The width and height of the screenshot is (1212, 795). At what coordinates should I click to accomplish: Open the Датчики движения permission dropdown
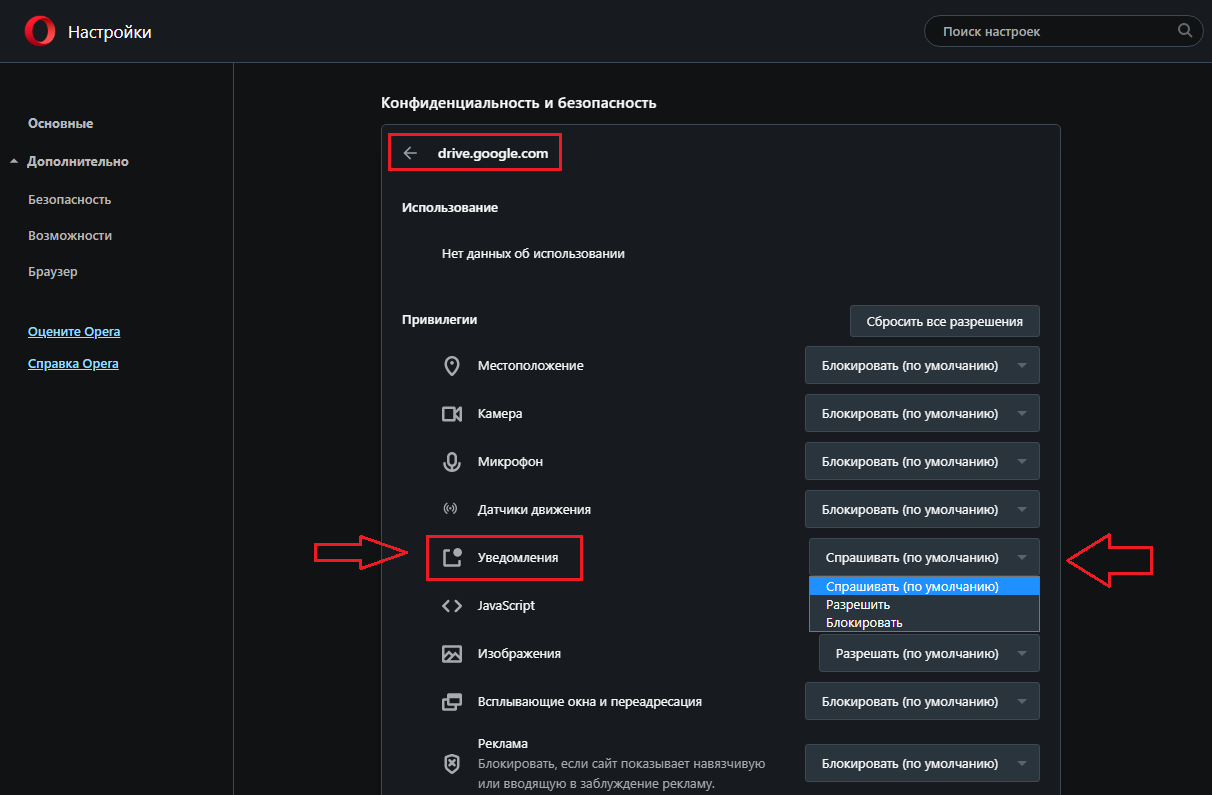click(922, 509)
